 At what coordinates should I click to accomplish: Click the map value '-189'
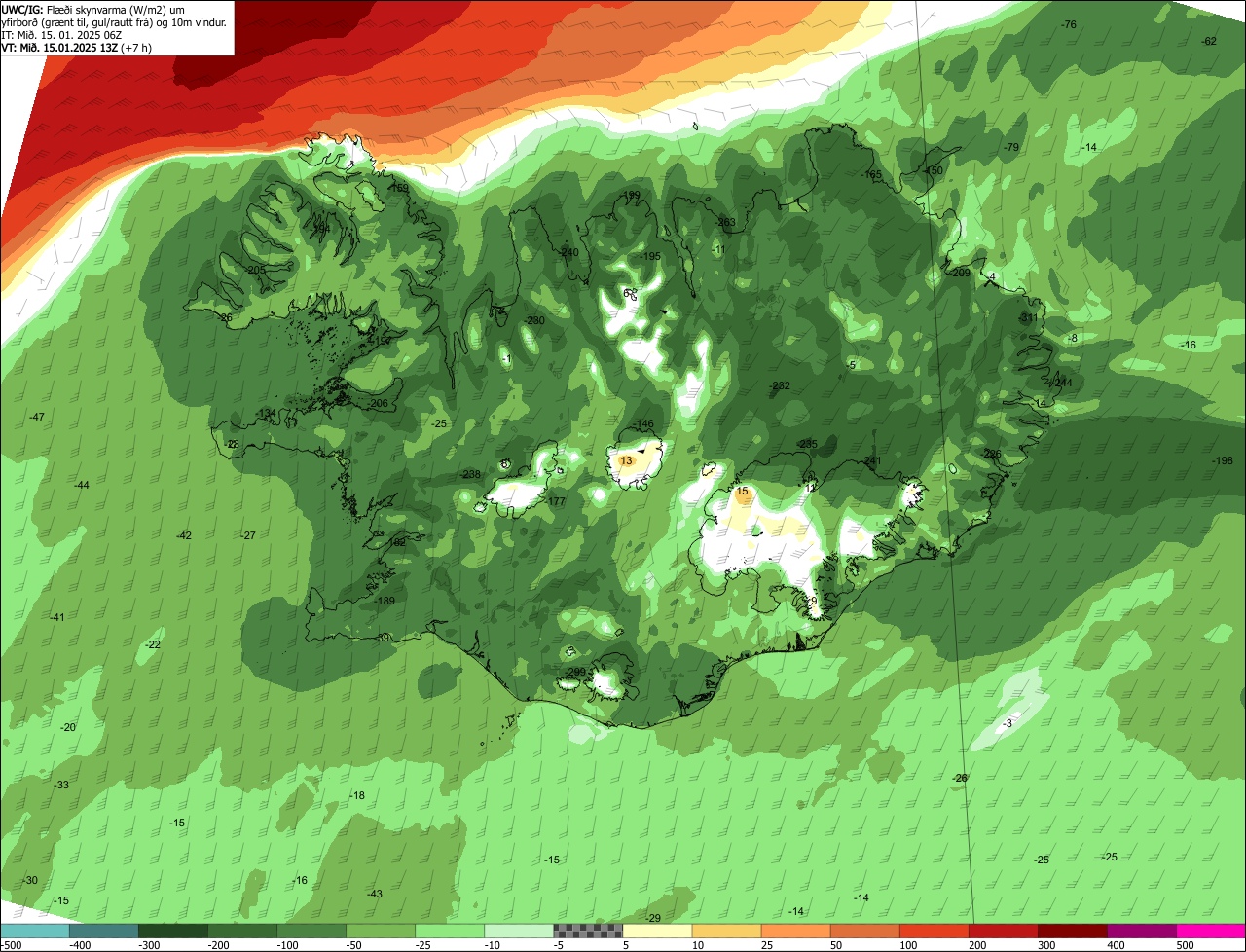(x=385, y=601)
